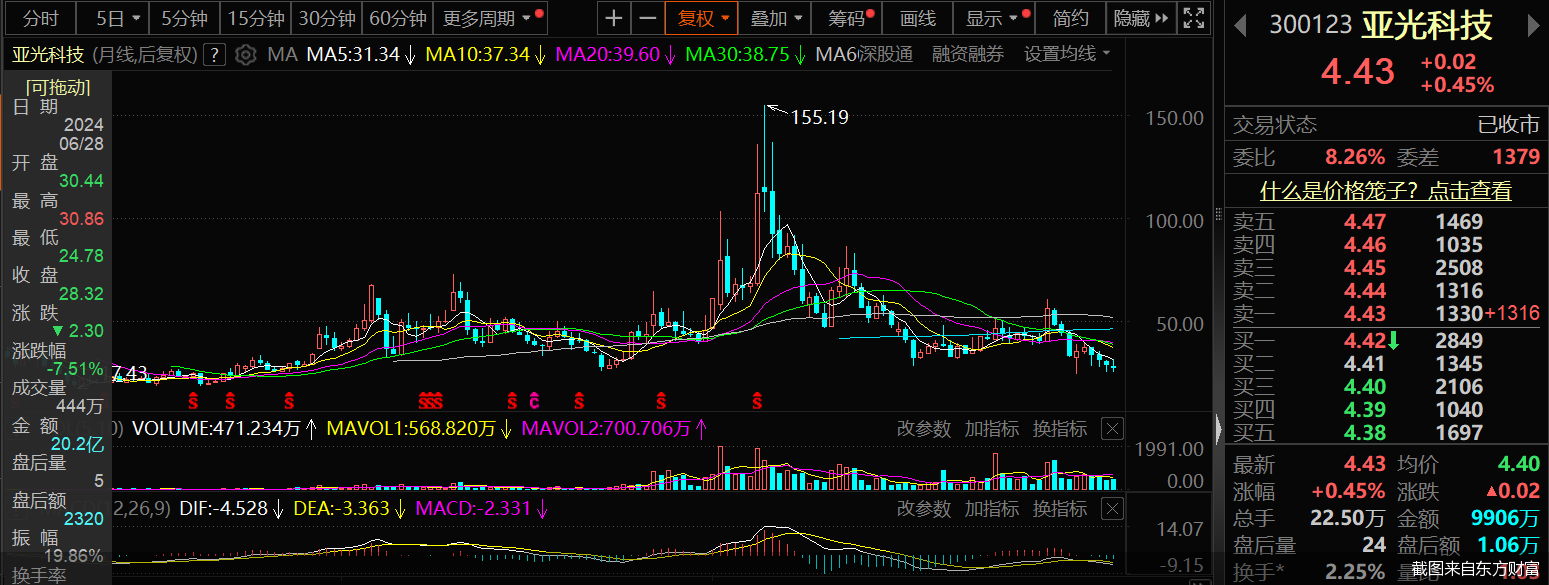The width and height of the screenshot is (1549, 585).
Task: Toggle 简约 simple display mode
Action: click(1071, 18)
